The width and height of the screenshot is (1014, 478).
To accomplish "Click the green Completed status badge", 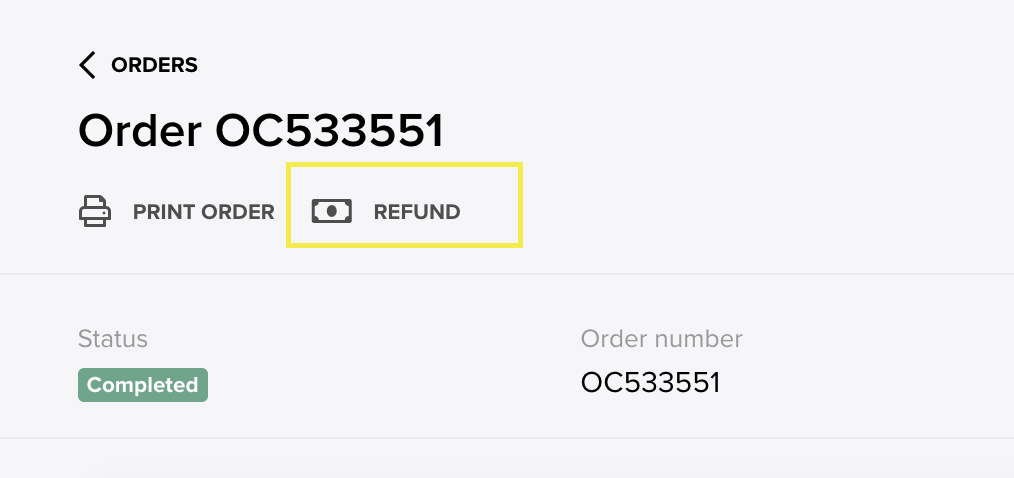I will click(143, 385).
